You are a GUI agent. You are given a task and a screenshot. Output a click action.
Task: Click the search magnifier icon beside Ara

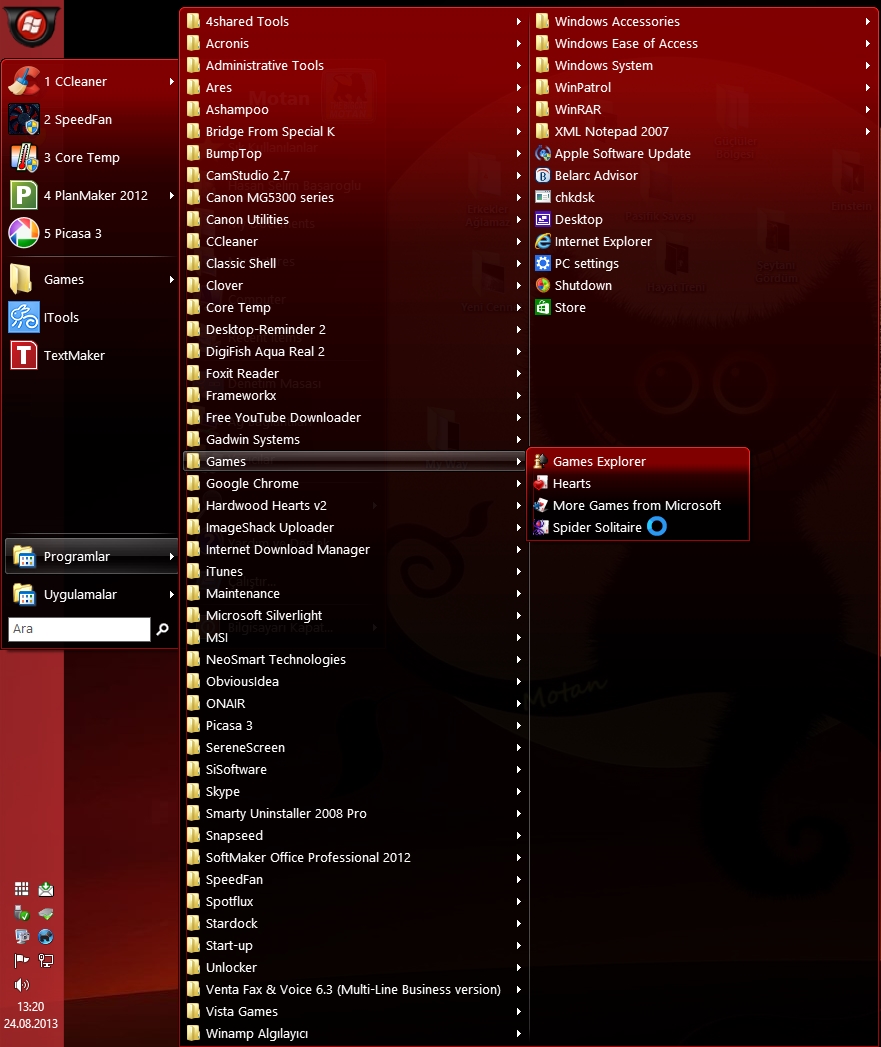(x=162, y=629)
